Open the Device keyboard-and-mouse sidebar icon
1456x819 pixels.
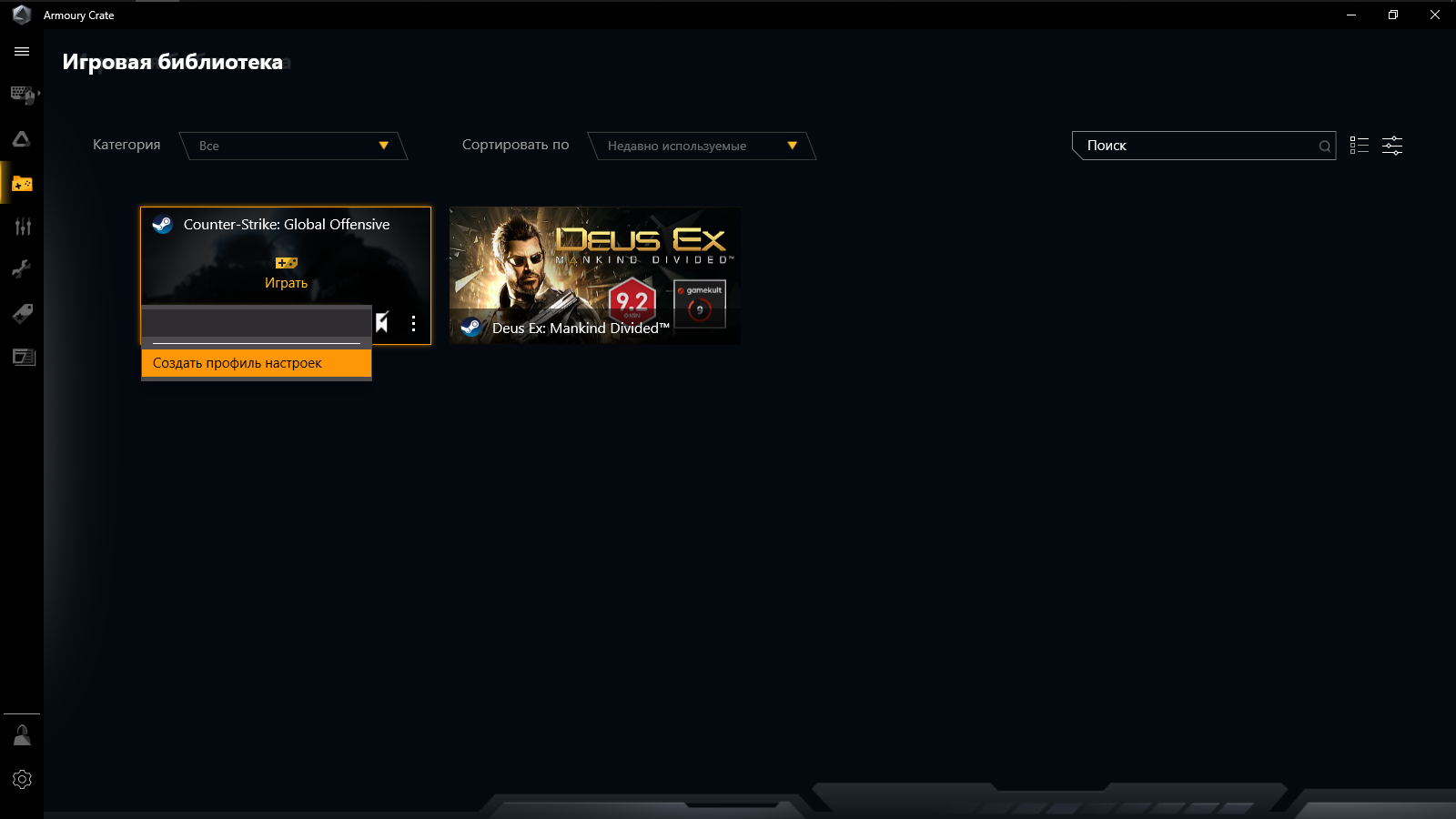point(23,95)
